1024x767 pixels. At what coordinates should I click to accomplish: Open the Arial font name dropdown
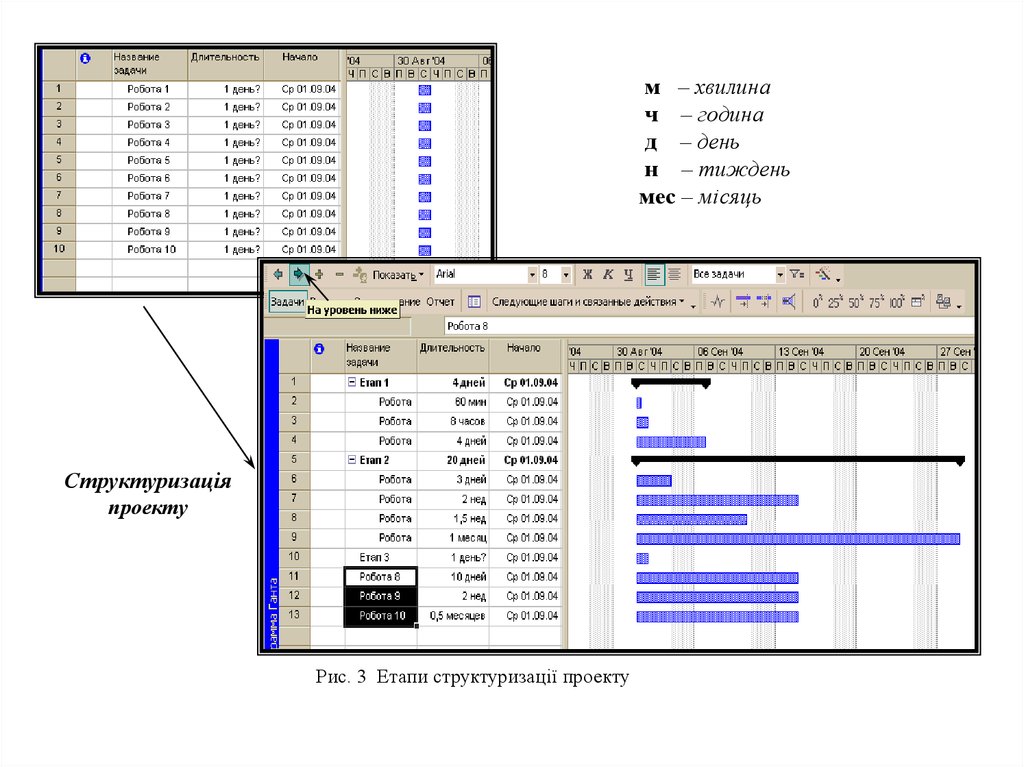pos(532,274)
